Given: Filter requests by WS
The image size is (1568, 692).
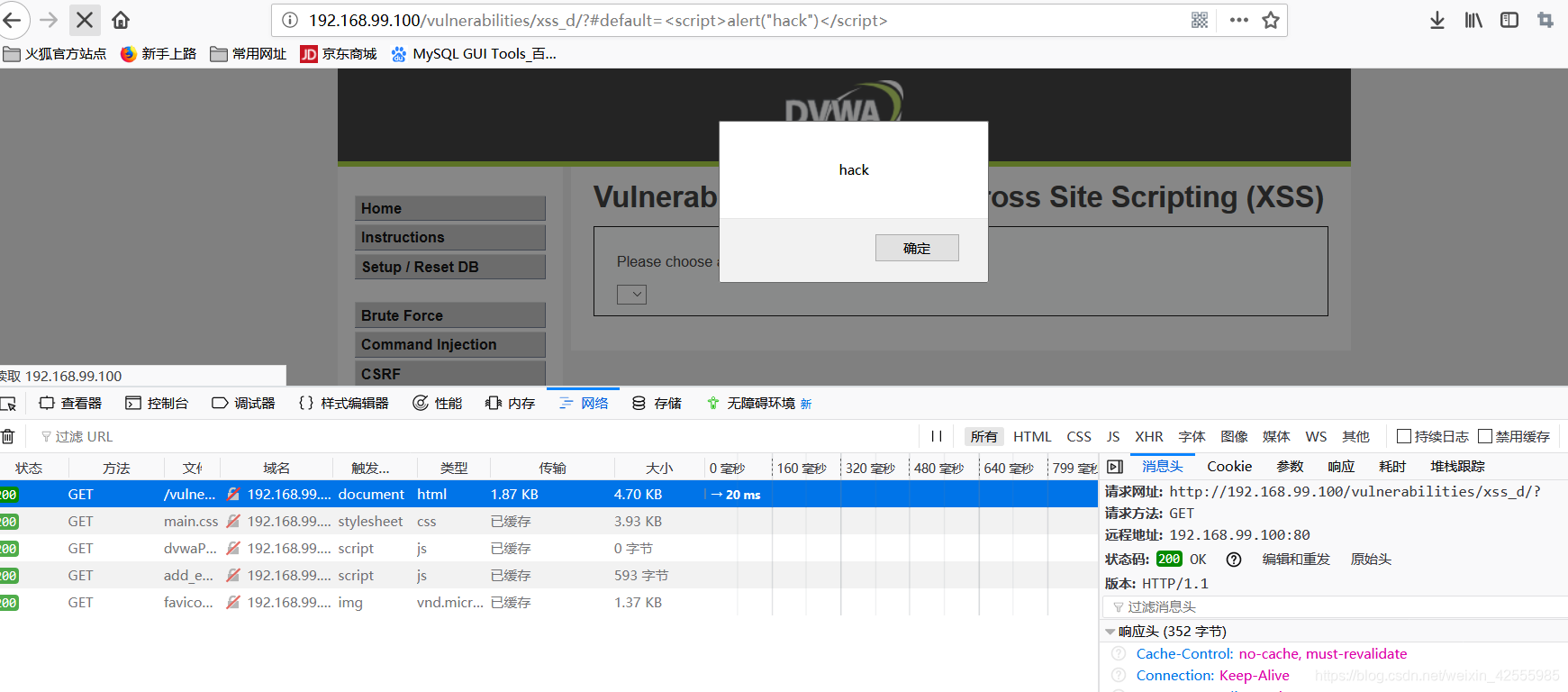Looking at the screenshot, I should point(1316,436).
